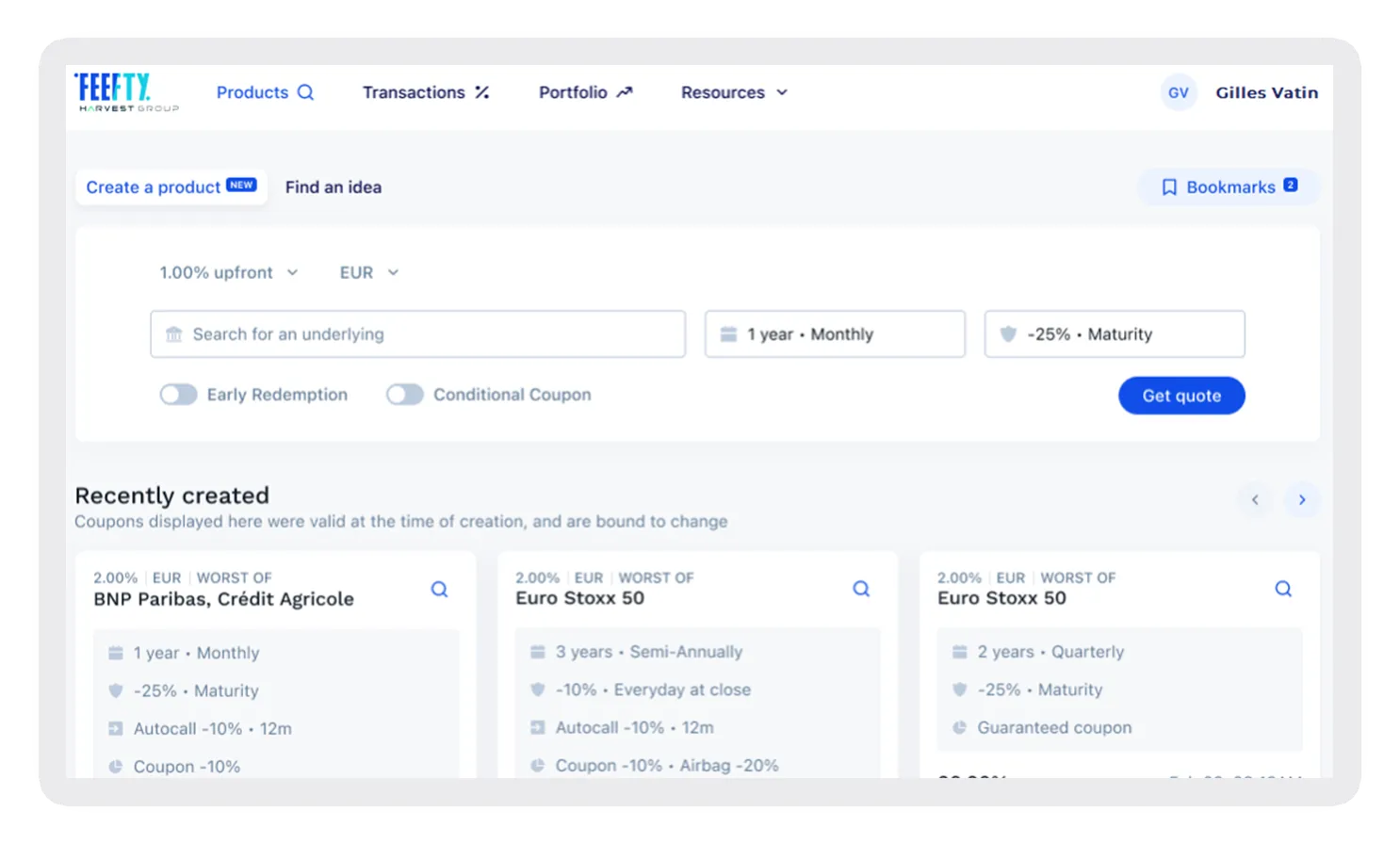Click the text 3 years • Semi-Annually
Screen dimensions: 1400x844
click(649, 652)
